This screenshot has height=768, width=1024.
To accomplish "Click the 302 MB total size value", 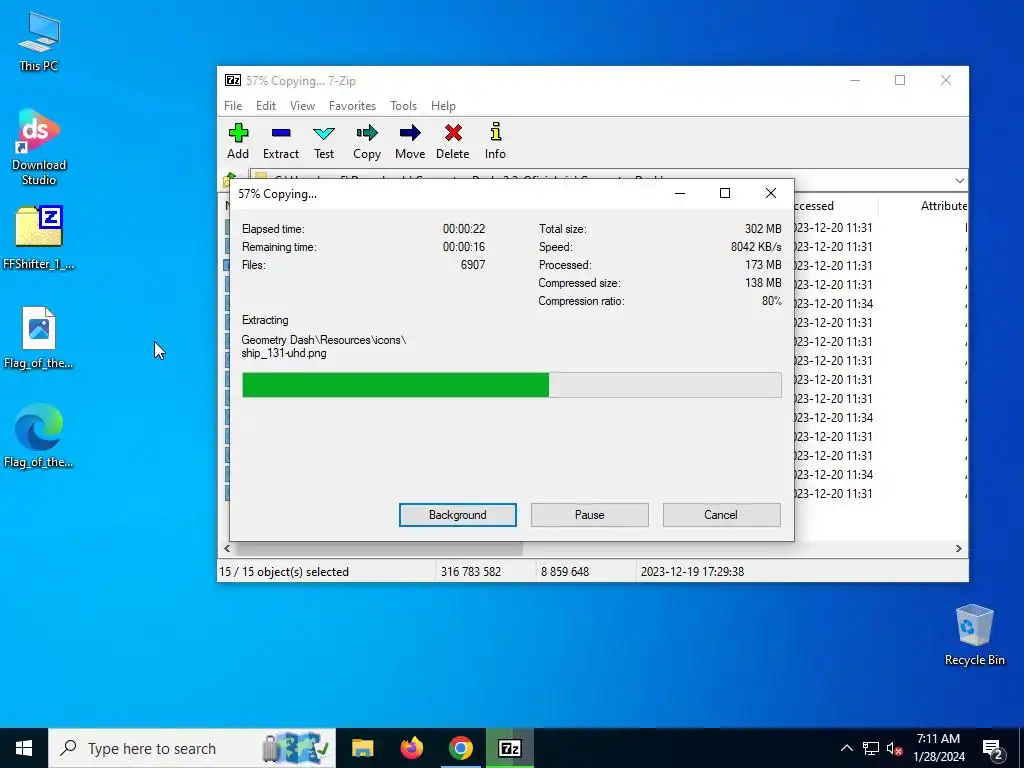I will (x=763, y=229).
